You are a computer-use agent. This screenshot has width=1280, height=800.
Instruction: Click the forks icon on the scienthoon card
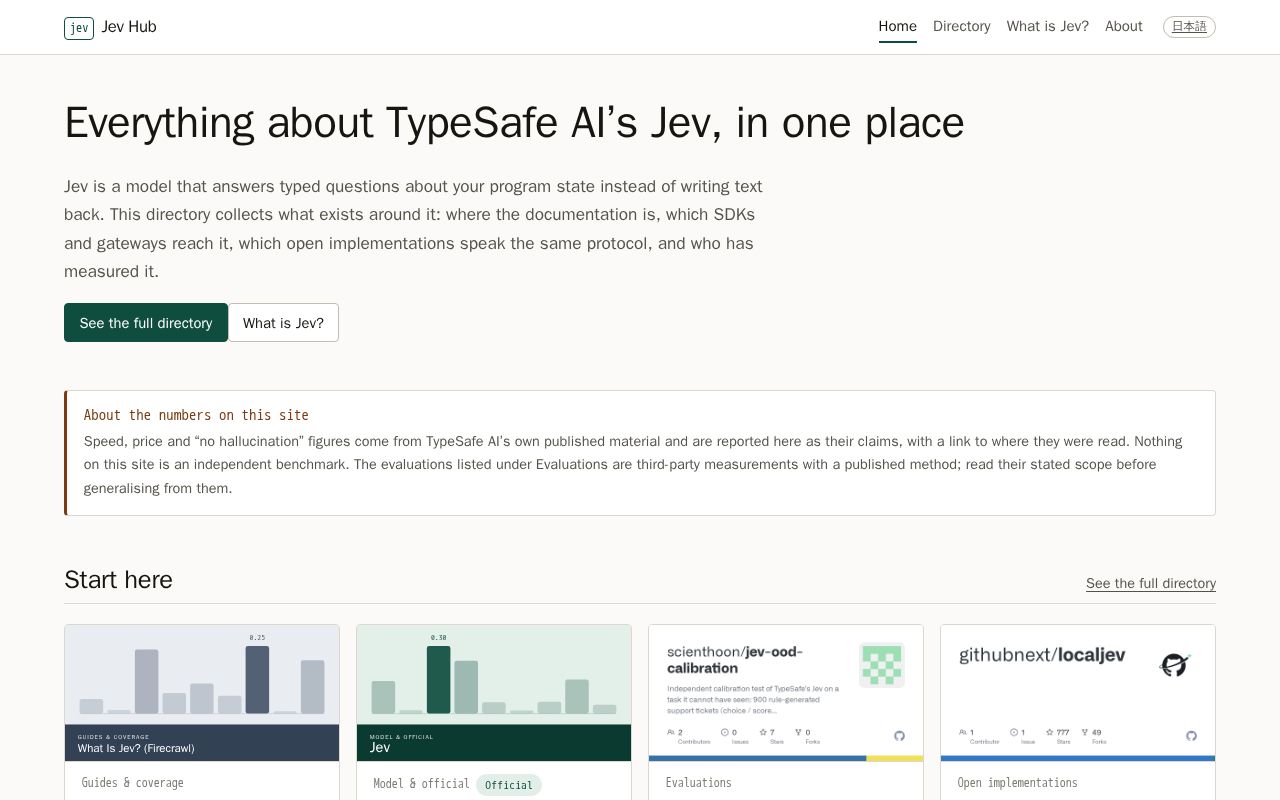point(799,733)
